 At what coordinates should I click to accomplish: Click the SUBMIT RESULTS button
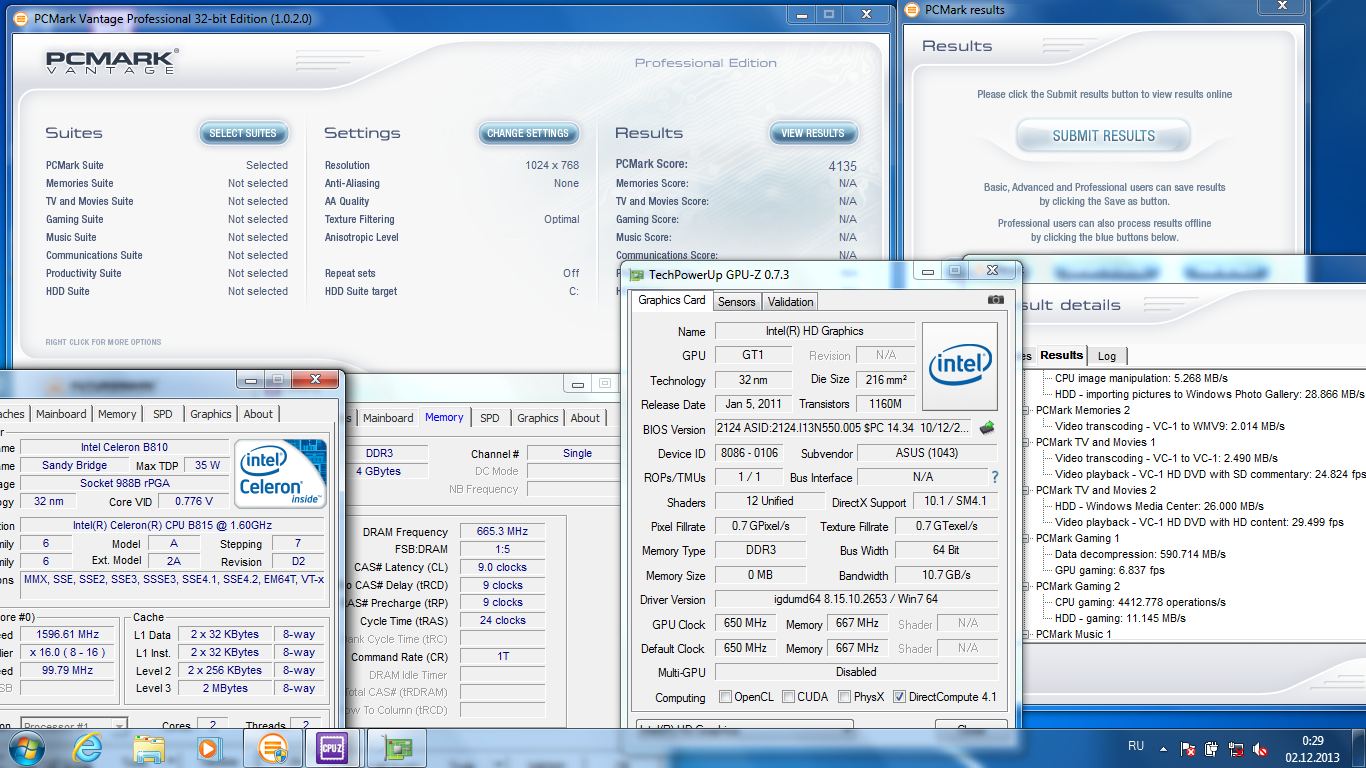(1103, 136)
